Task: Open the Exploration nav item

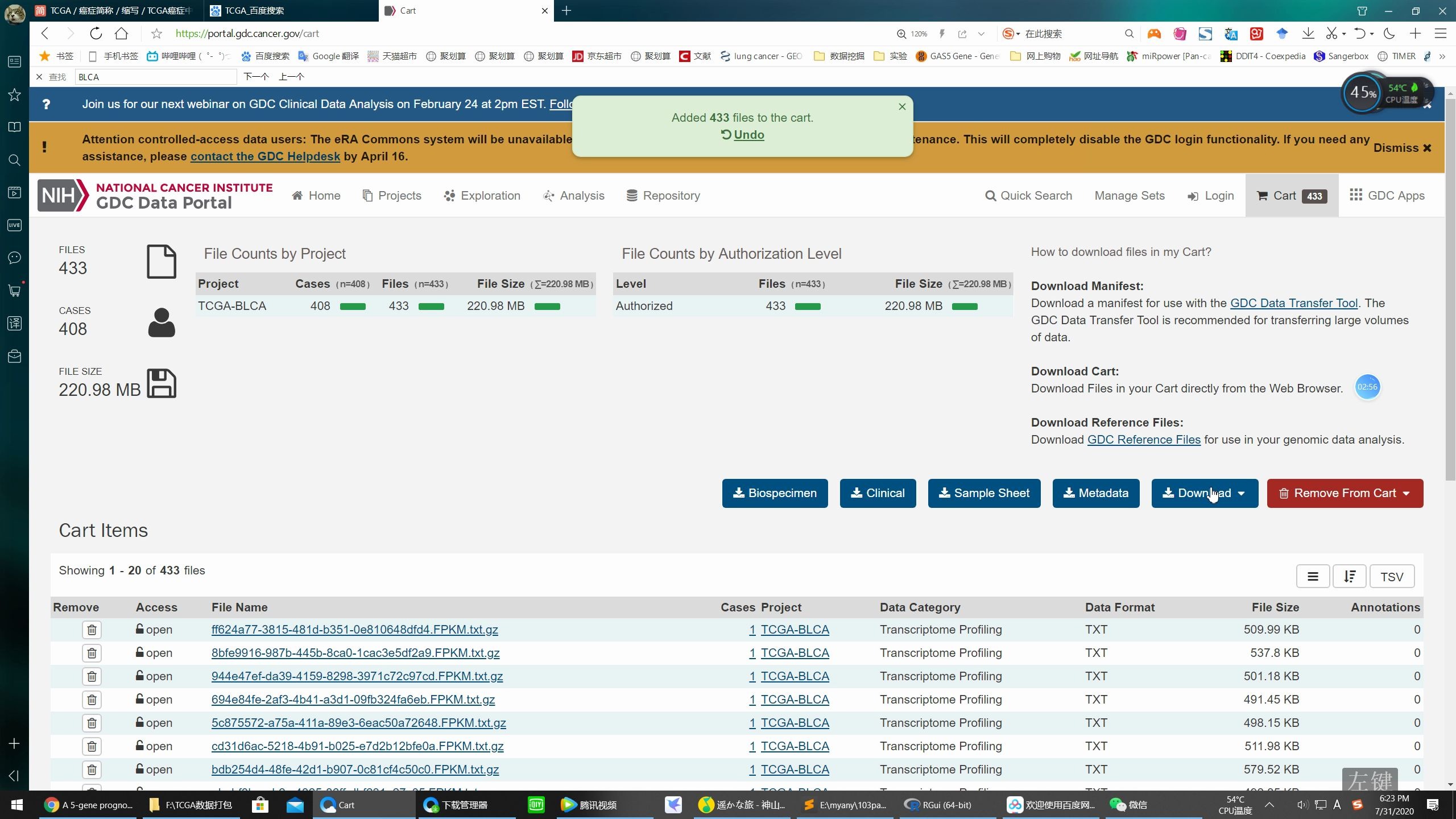Action: click(482, 196)
